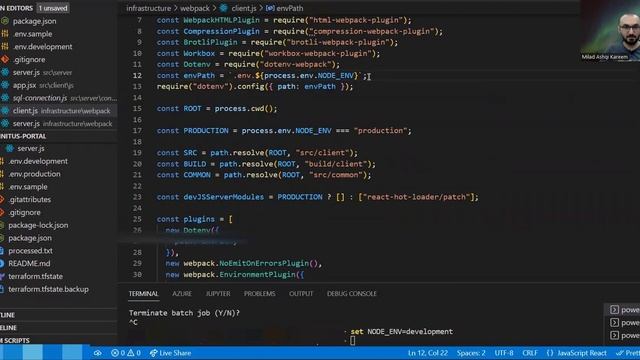The width and height of the screenshot is (640, 360).
Task: Open terraform.tfstate file
Action: 36,276
